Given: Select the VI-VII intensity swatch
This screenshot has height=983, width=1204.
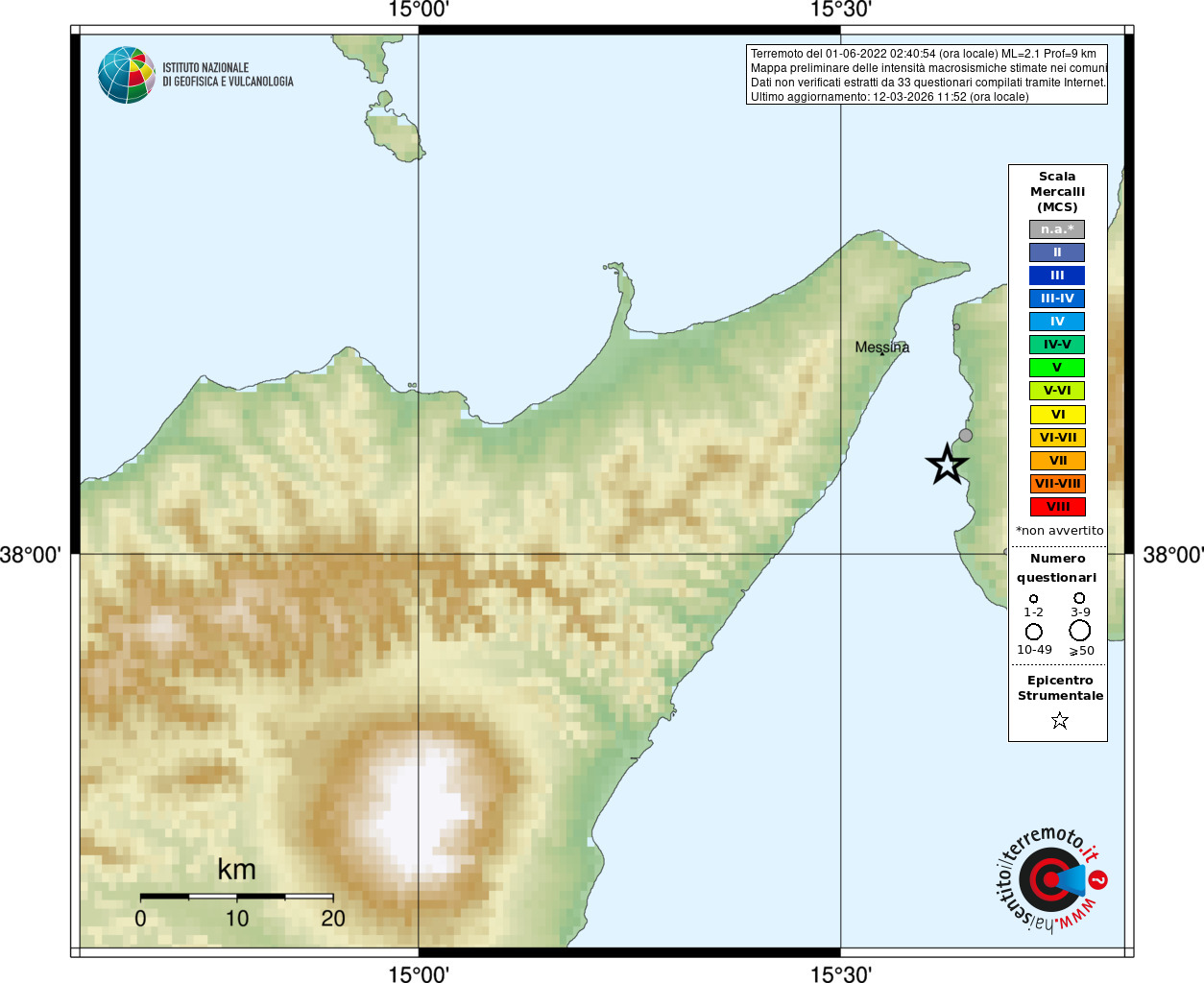Looking at the screenshot, I should [x=1057, y=438].
